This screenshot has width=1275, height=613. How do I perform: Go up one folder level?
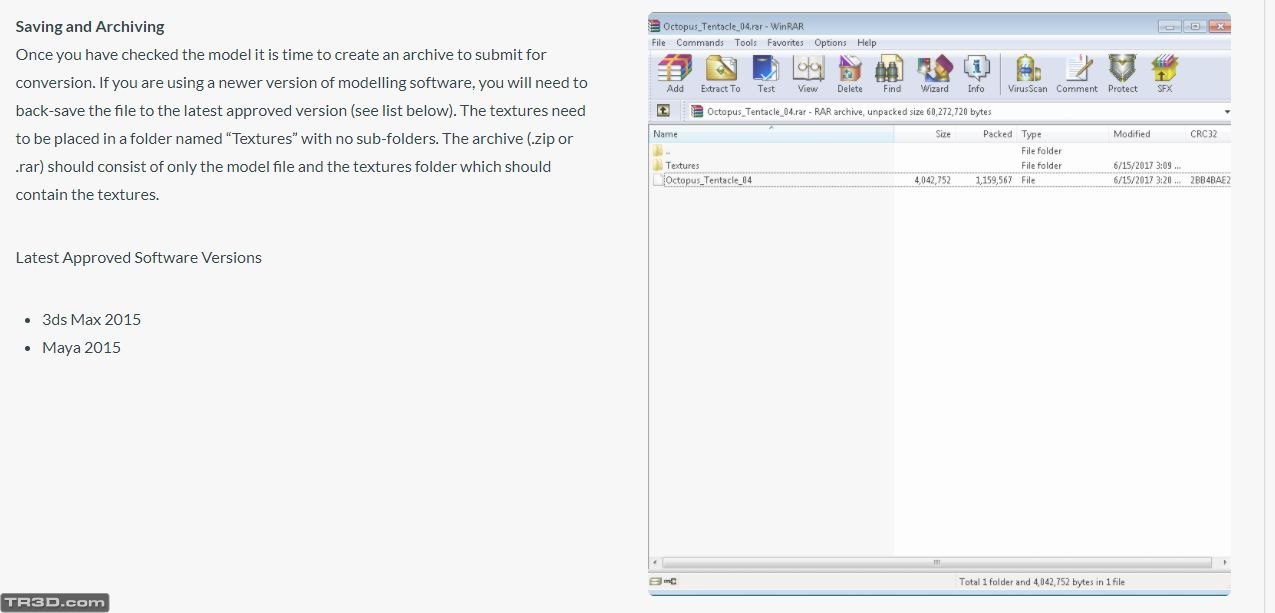click(x=663, y=111)
